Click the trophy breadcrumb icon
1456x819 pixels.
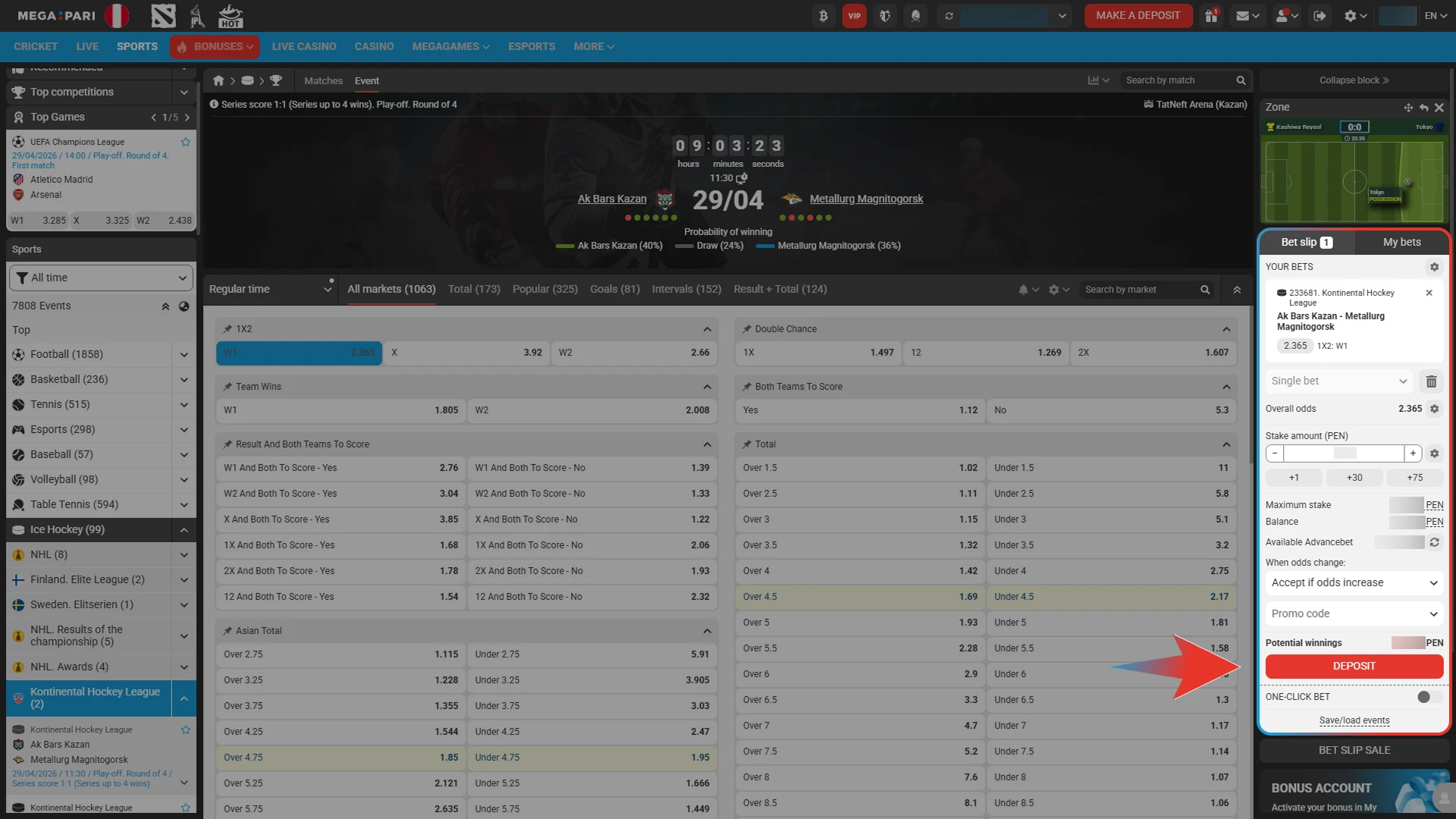tap(276, 80)
